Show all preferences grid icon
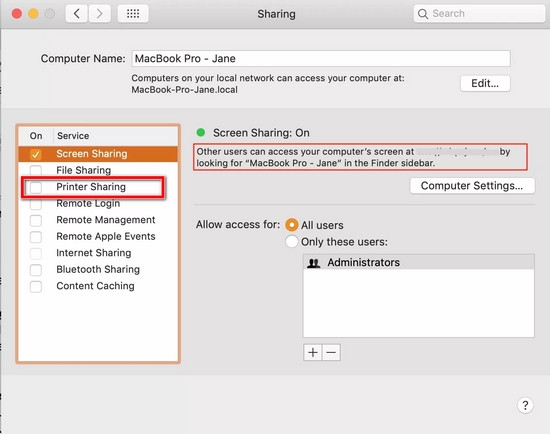This screenshot has height=434, width=550. point(133,14)
